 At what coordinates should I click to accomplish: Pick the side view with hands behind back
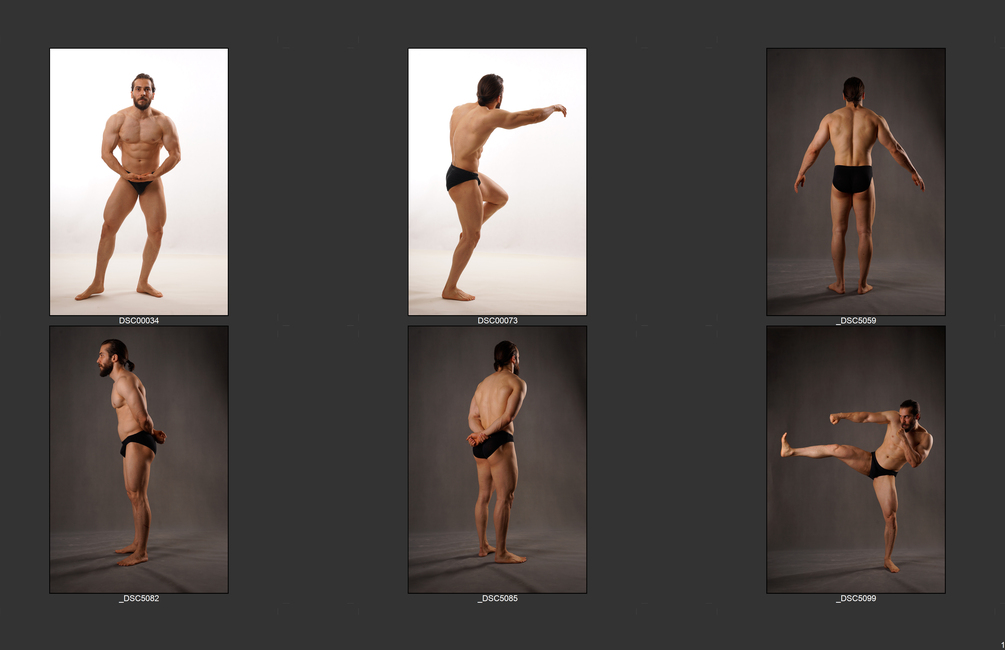139,460
